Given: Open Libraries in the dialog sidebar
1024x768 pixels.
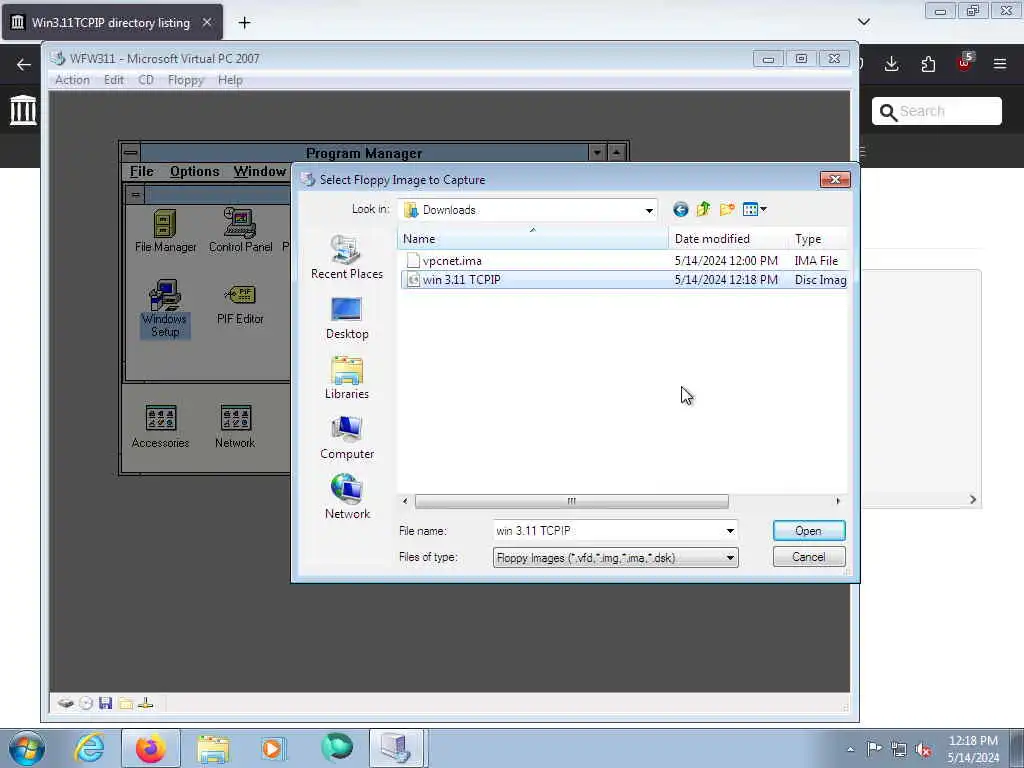Looking at the screenshot, I should coord(347,378).
